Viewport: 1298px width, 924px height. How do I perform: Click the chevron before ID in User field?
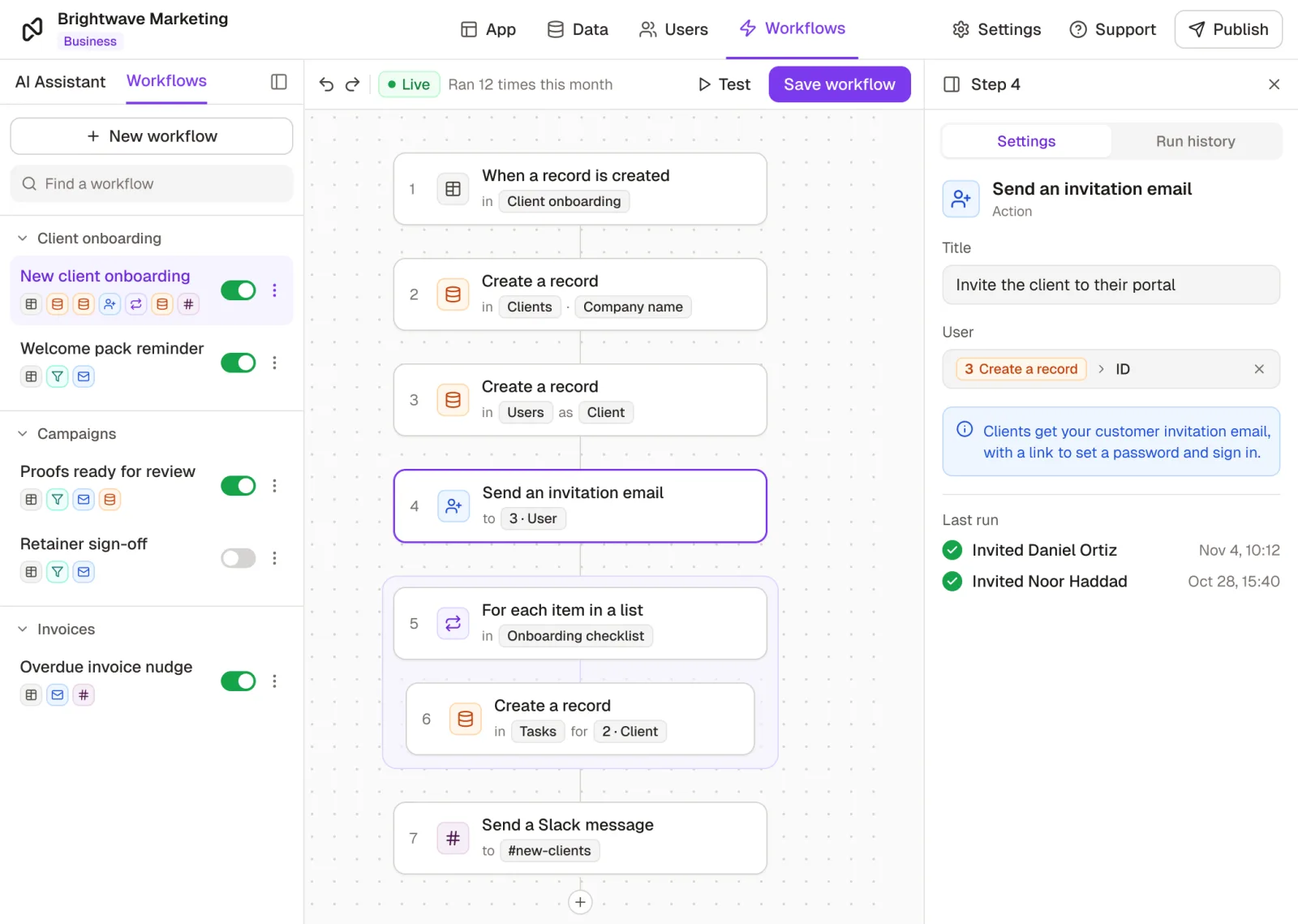(1101, 369)
